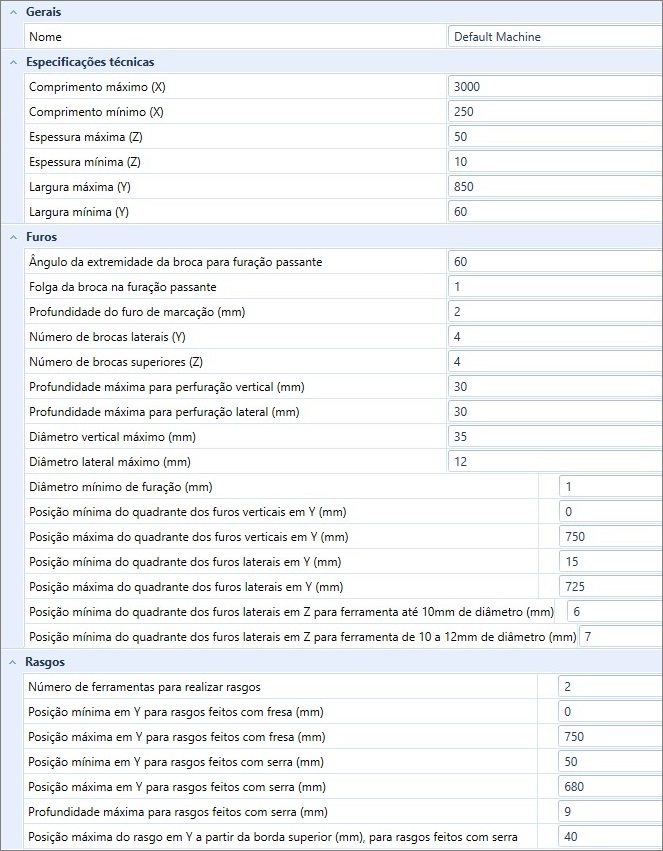
Task: Click the Ângulo da extremidade da broca field
Action: [x=556, y=262]
